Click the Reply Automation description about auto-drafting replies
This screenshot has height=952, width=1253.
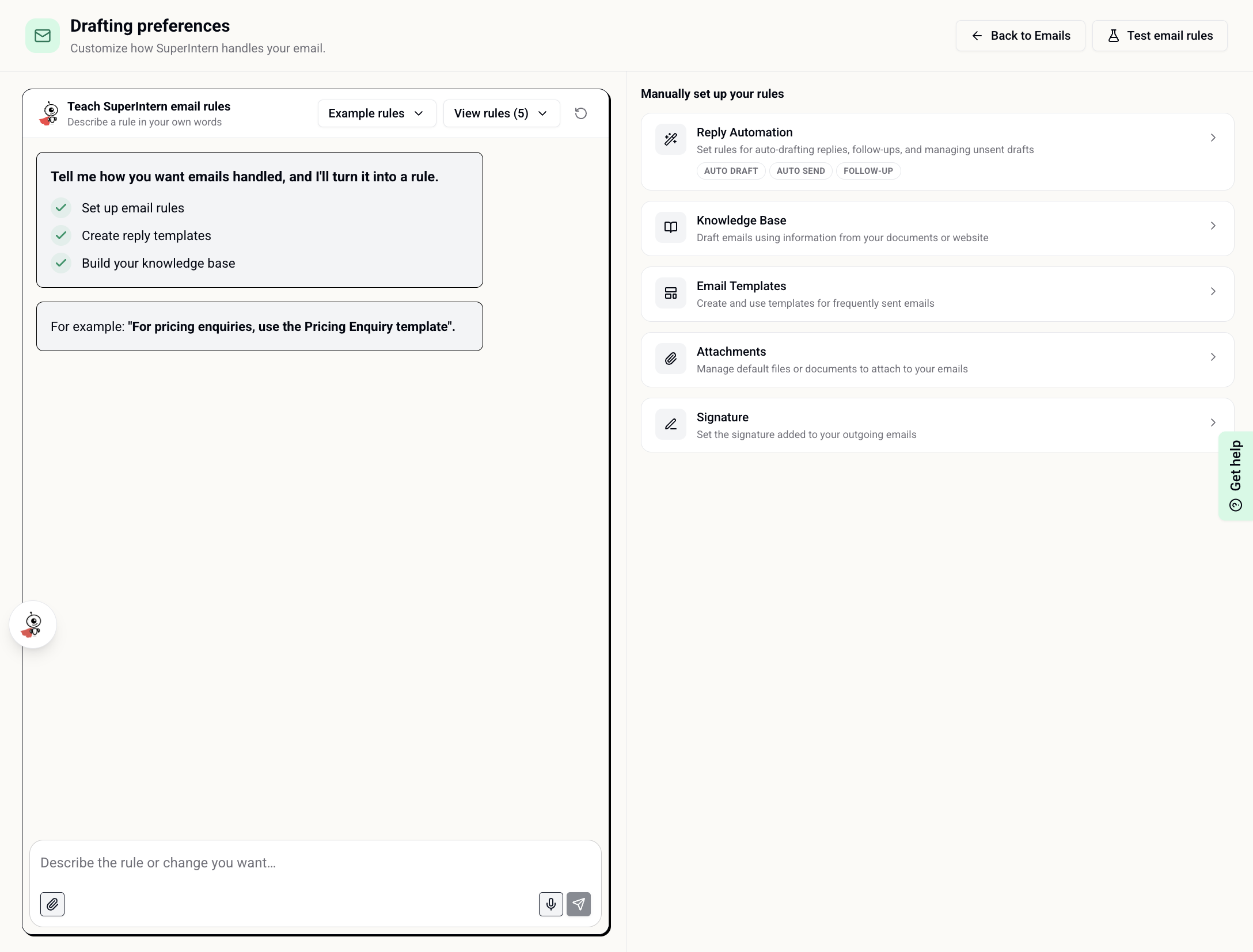coord(865,150)
